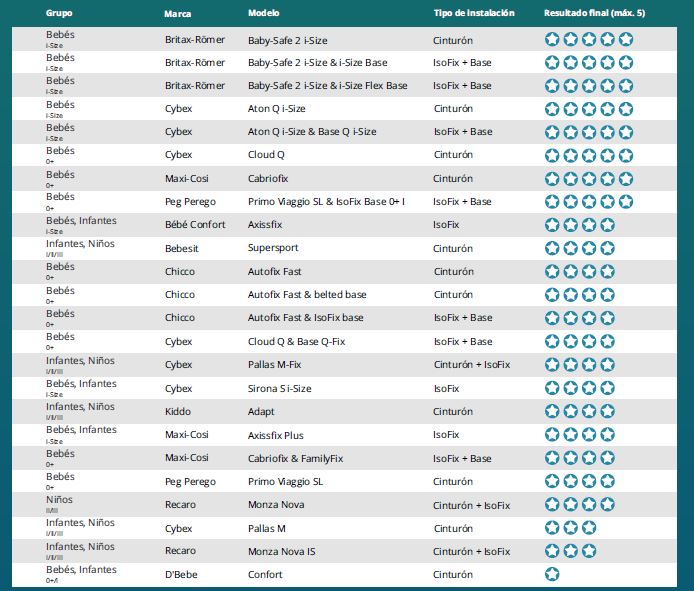Viewport: 694px width, 591px height.
Task: Select the Pallas M-Fix model name
Action: [x=274, y=365]
